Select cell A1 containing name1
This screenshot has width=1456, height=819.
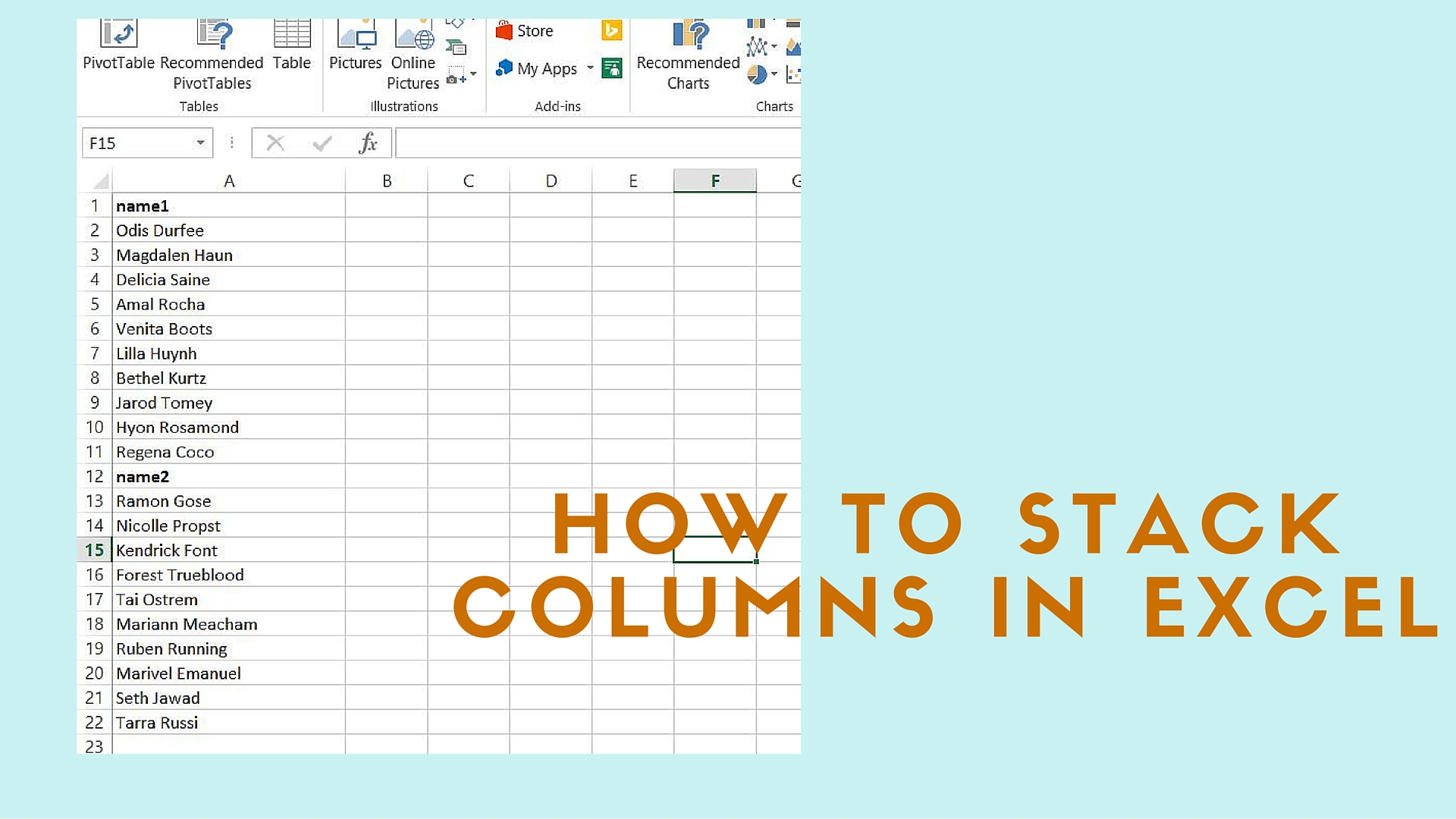(x=228, y=205)
